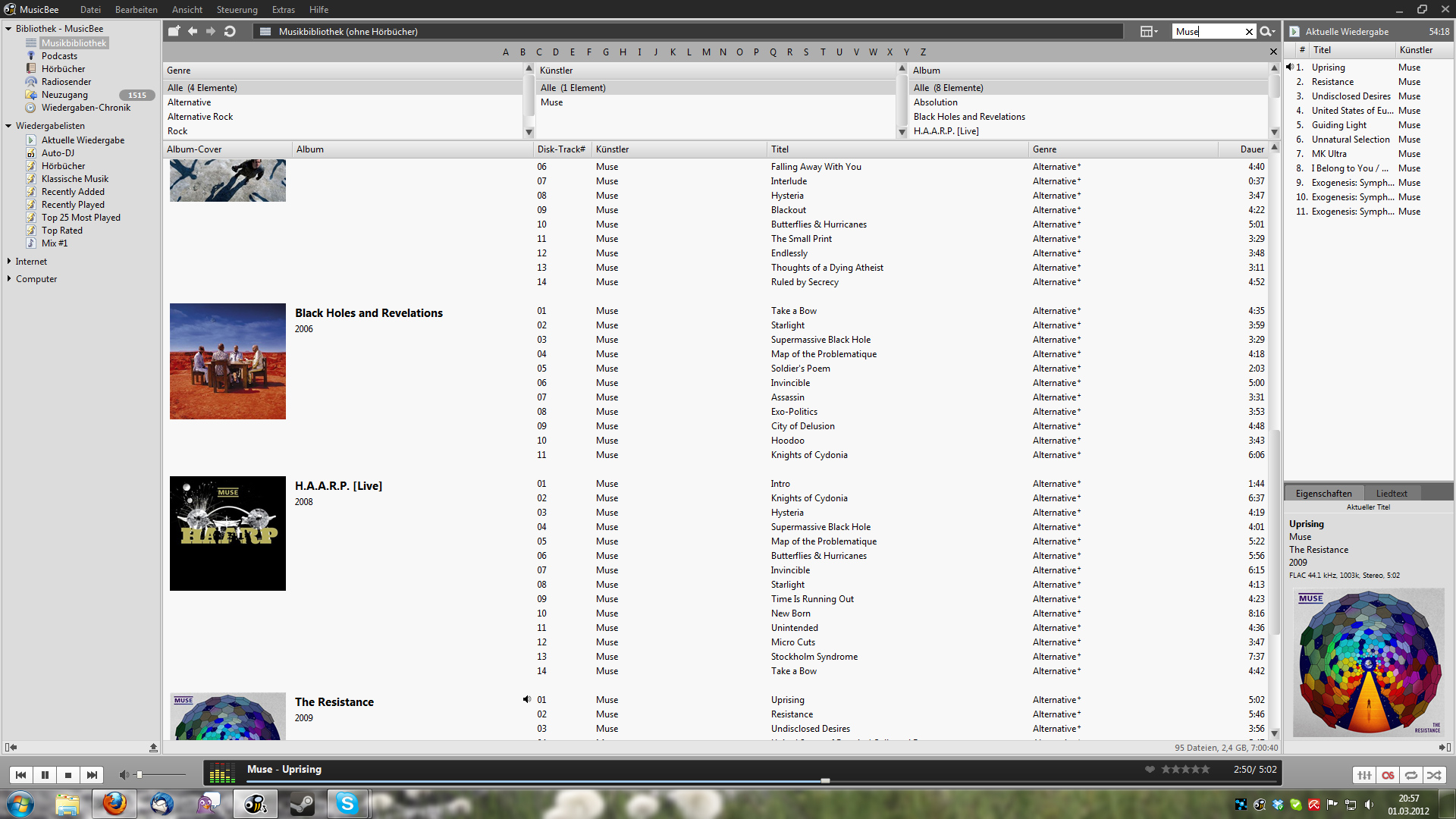Open the equalizer settings icon
This screenshot has height=819, width=1456.
tap(1364, 775)
